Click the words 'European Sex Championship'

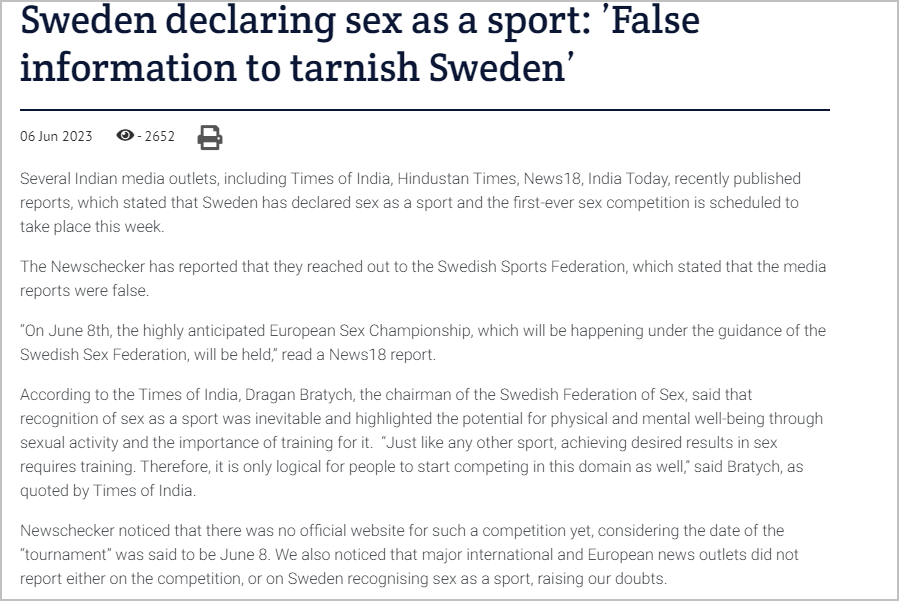click(x=370, y=331)
